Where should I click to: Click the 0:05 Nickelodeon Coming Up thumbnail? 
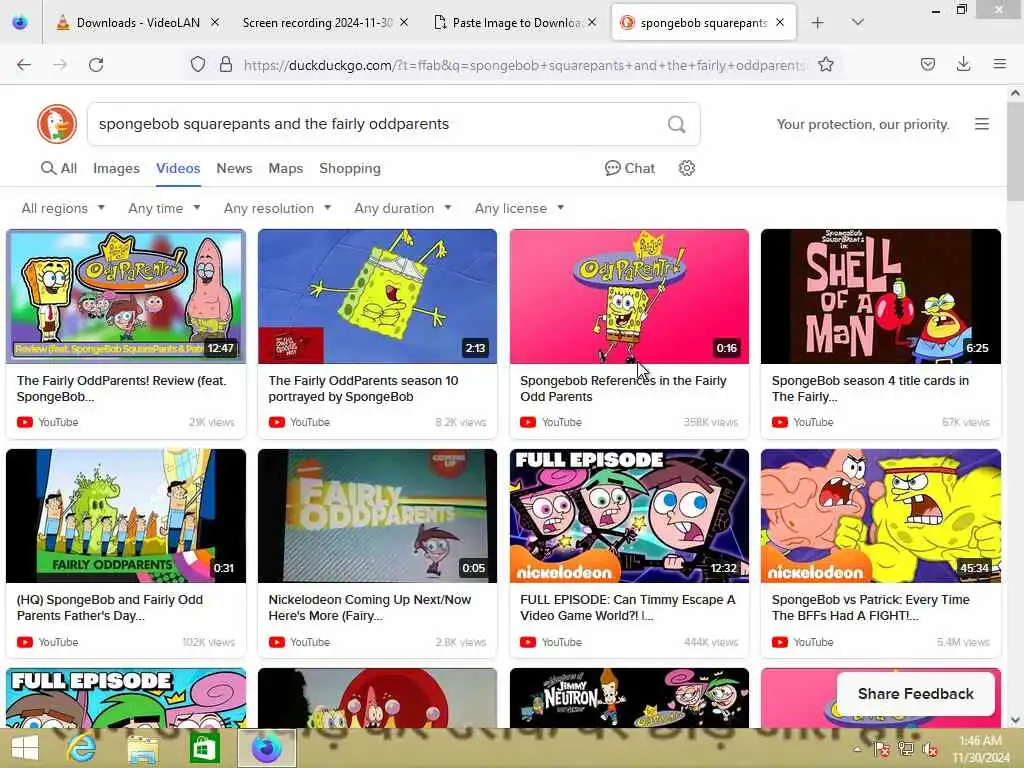pos(377,515)
